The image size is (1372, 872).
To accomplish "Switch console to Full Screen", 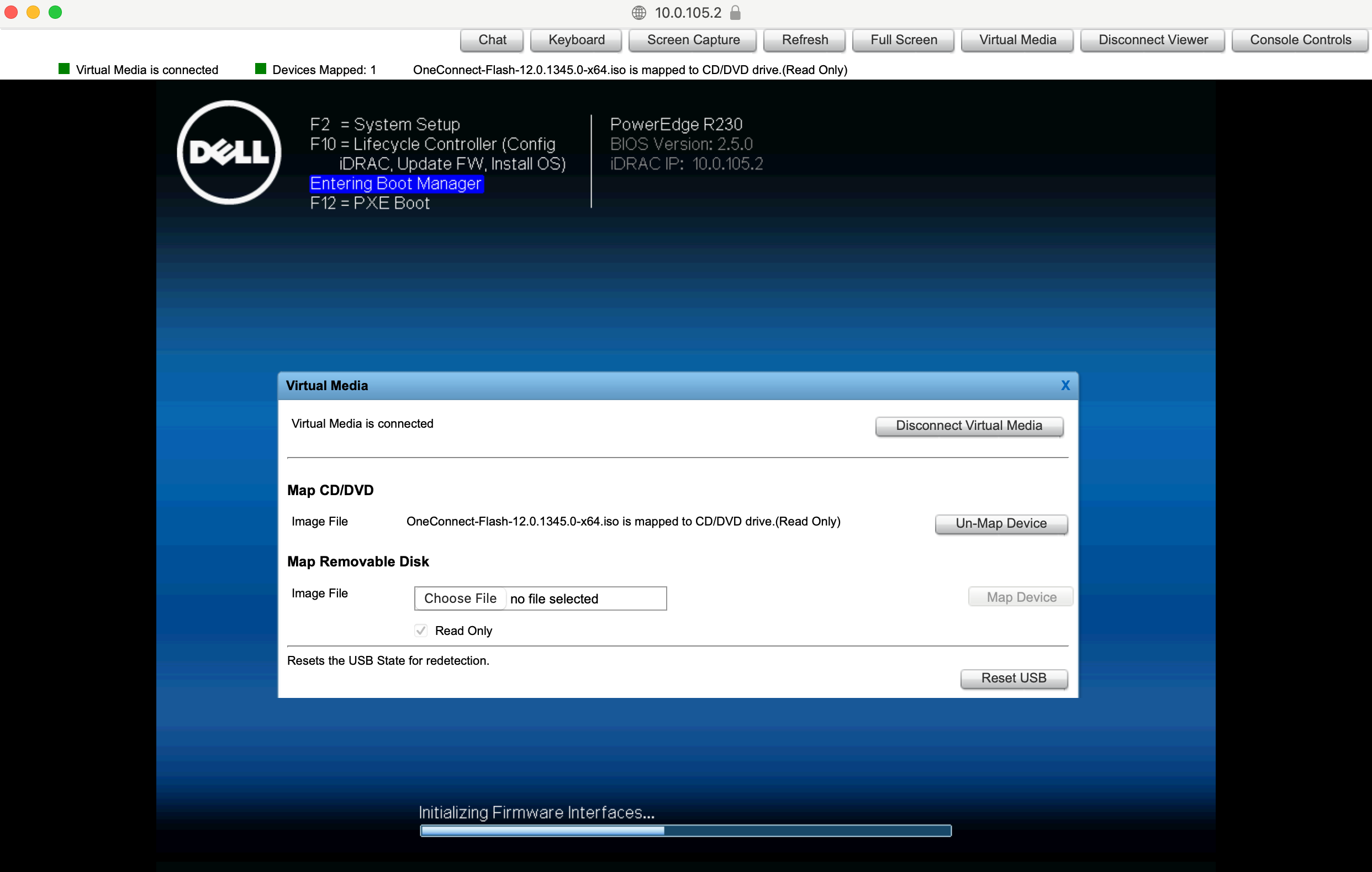I will click(903, 40).
